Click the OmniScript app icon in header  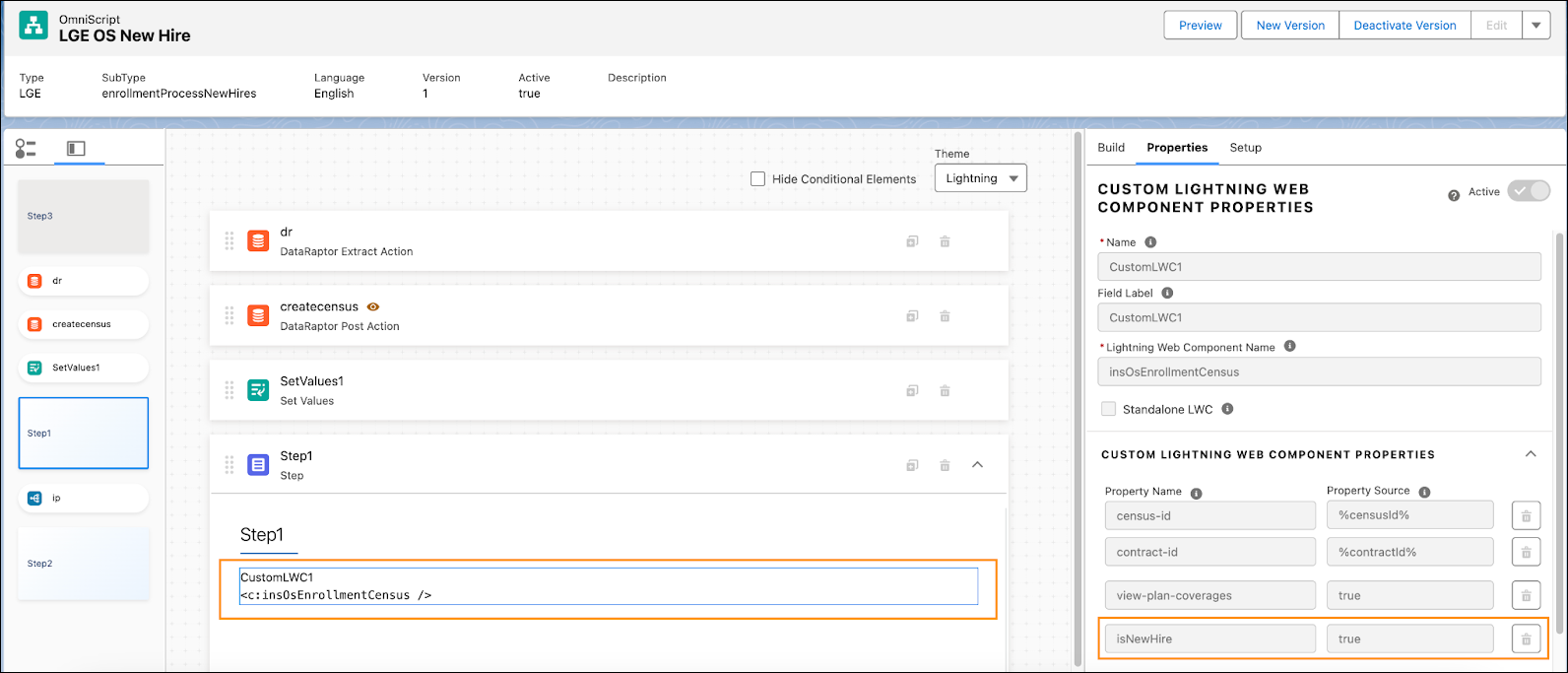[x=33, y=26]
